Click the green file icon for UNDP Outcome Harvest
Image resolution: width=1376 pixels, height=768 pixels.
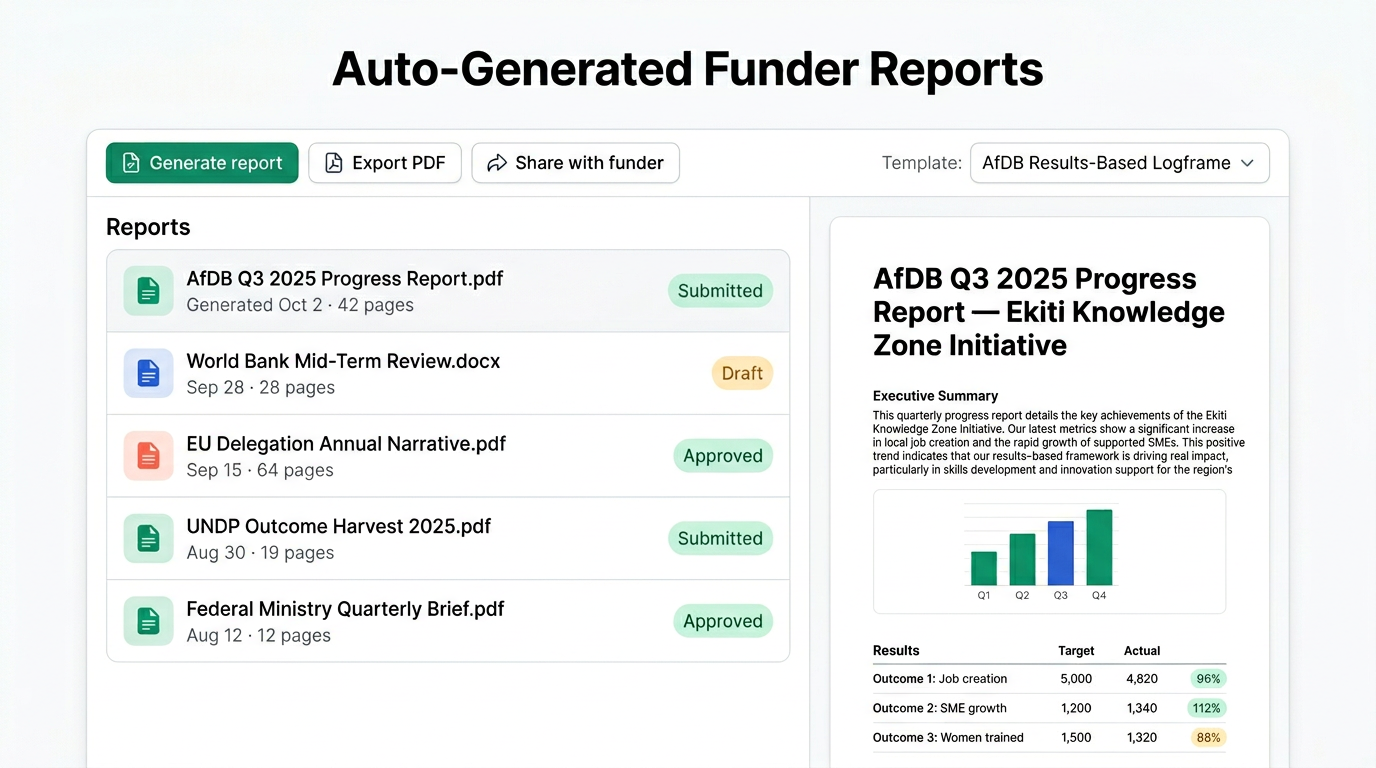(148, 538)
